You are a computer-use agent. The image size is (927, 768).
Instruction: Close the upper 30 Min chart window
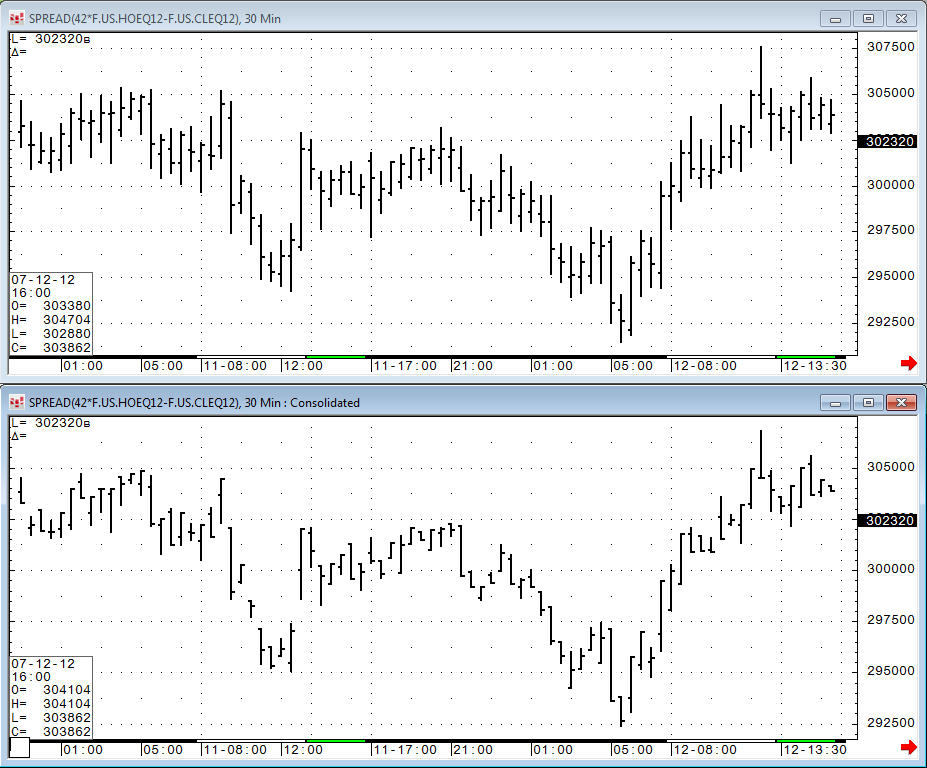tap(902, 18)
